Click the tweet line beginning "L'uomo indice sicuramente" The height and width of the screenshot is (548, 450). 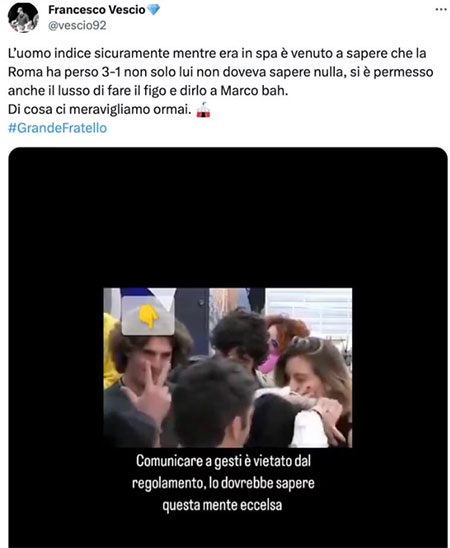click(217, 53)
